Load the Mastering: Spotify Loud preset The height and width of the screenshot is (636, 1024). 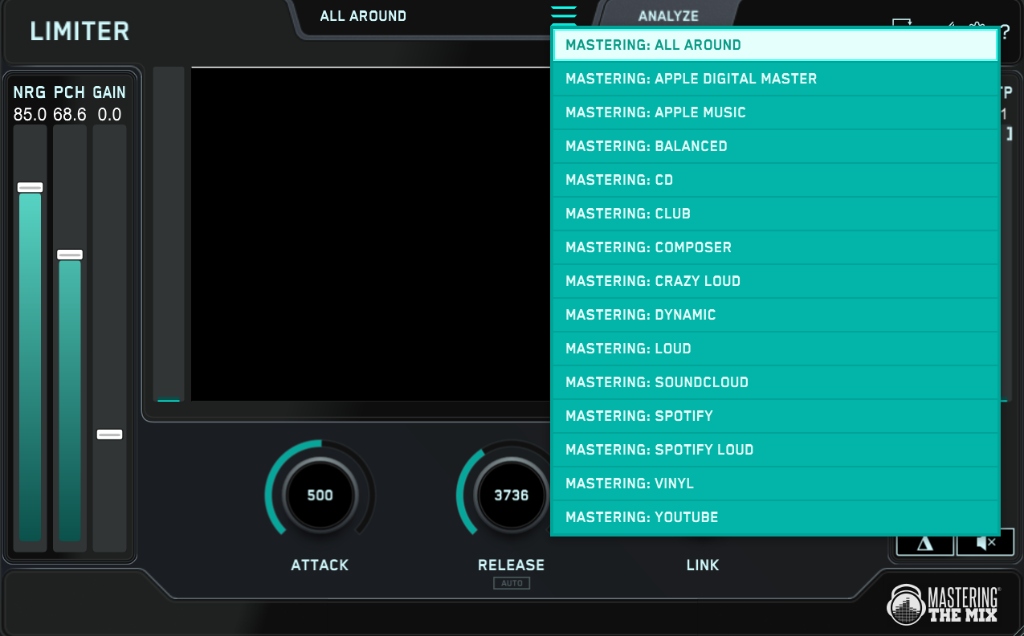pos(775,450)
